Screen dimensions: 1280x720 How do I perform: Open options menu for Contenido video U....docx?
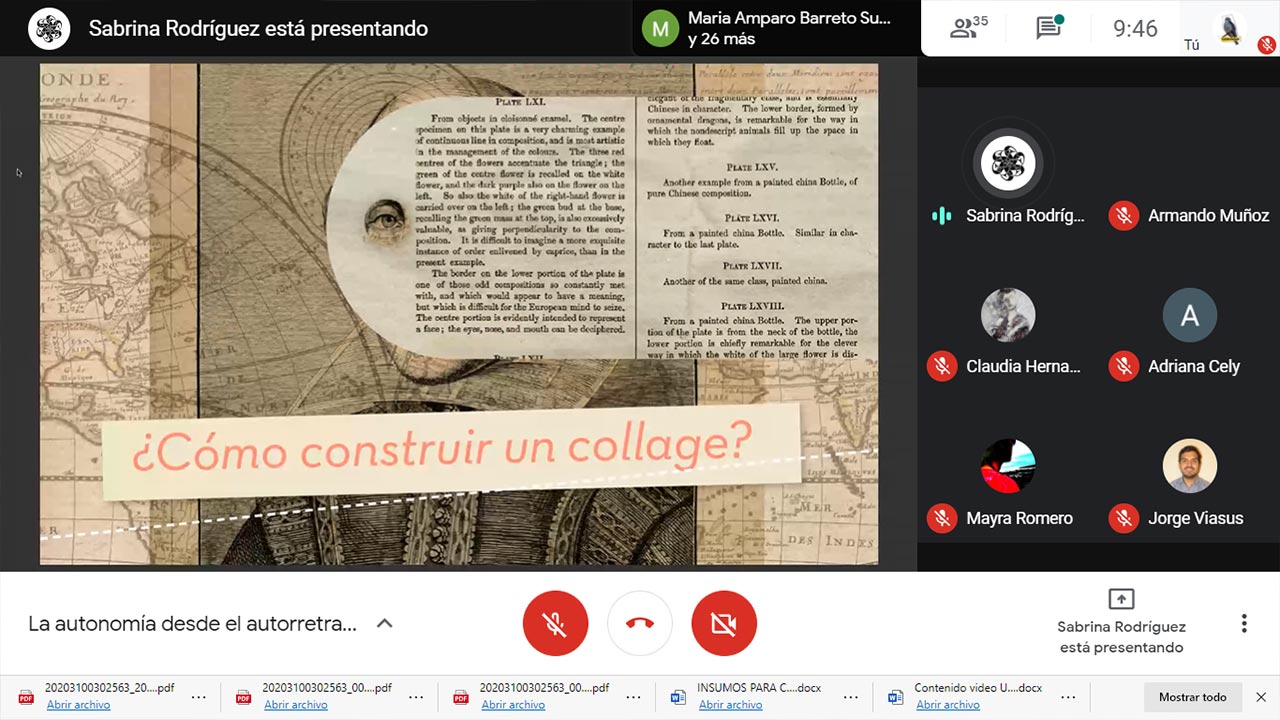1069,697
